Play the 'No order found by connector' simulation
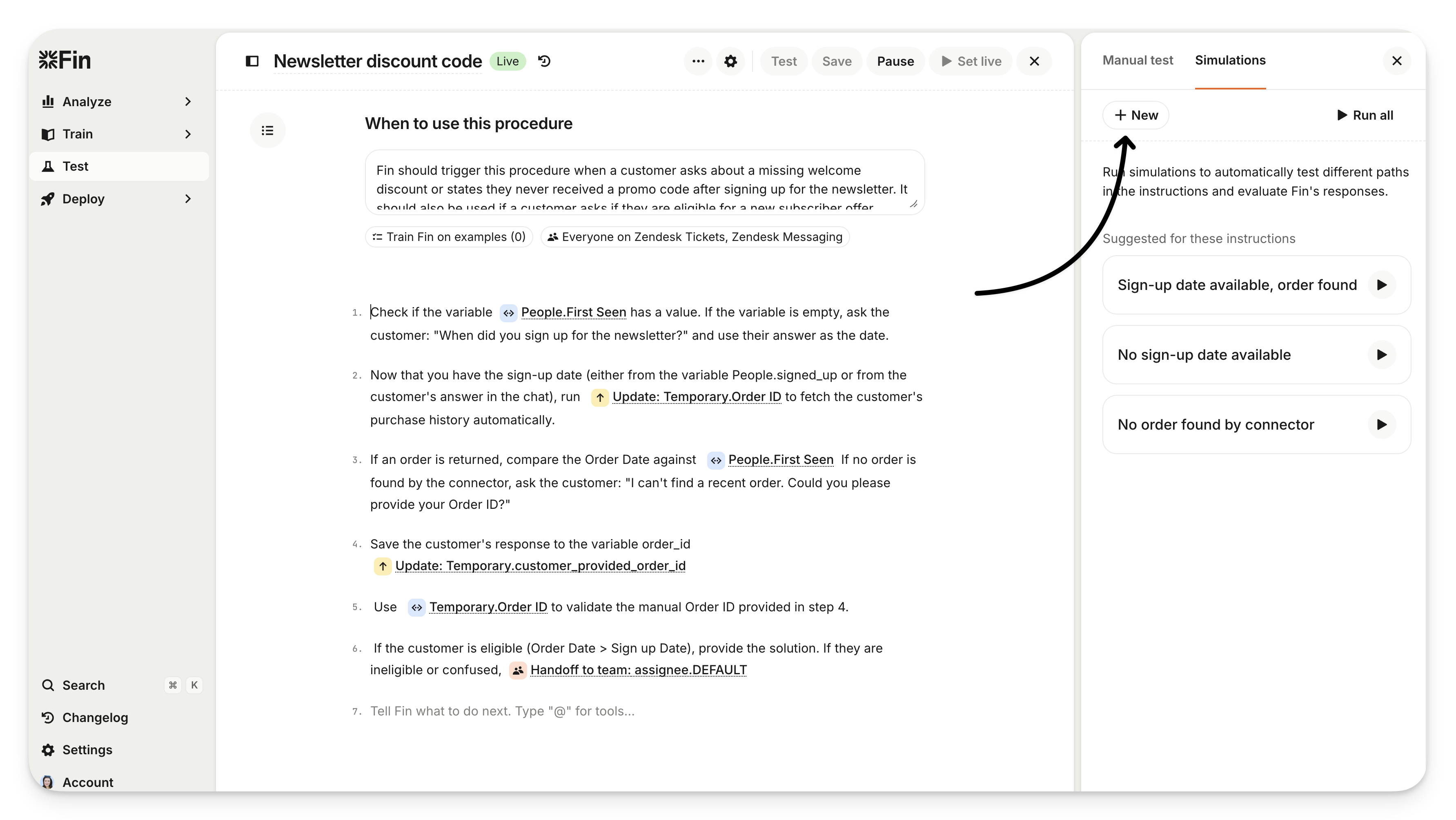 pos(1381,424)
